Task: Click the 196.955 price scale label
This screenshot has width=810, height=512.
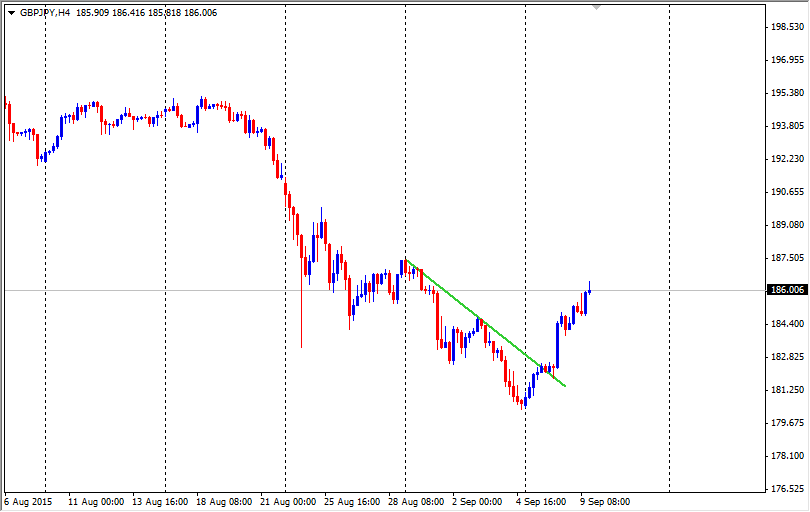Action: click(x=787, y=60)
